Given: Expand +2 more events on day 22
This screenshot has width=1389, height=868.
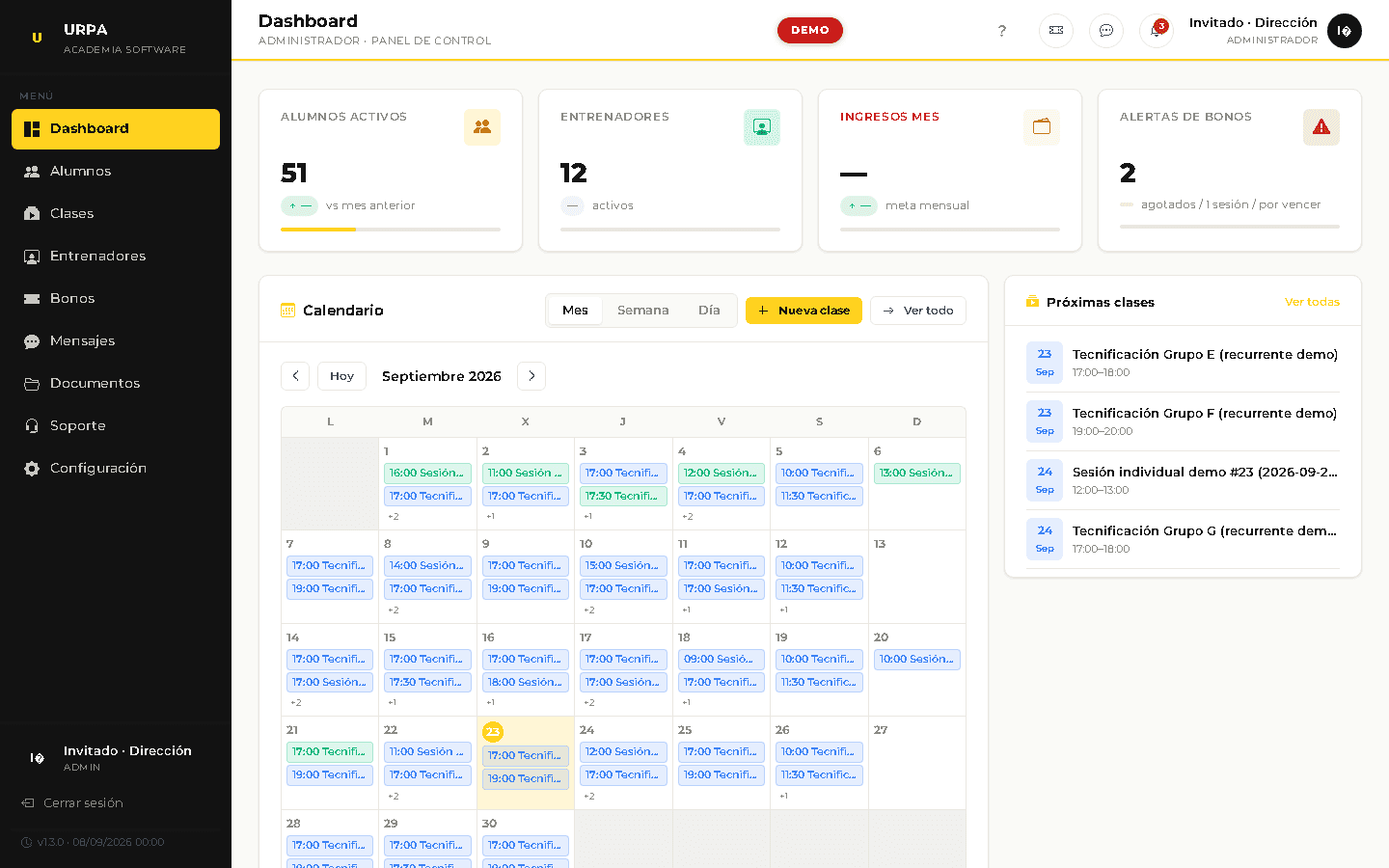Looking at the screenshot, I should (394, 797).
